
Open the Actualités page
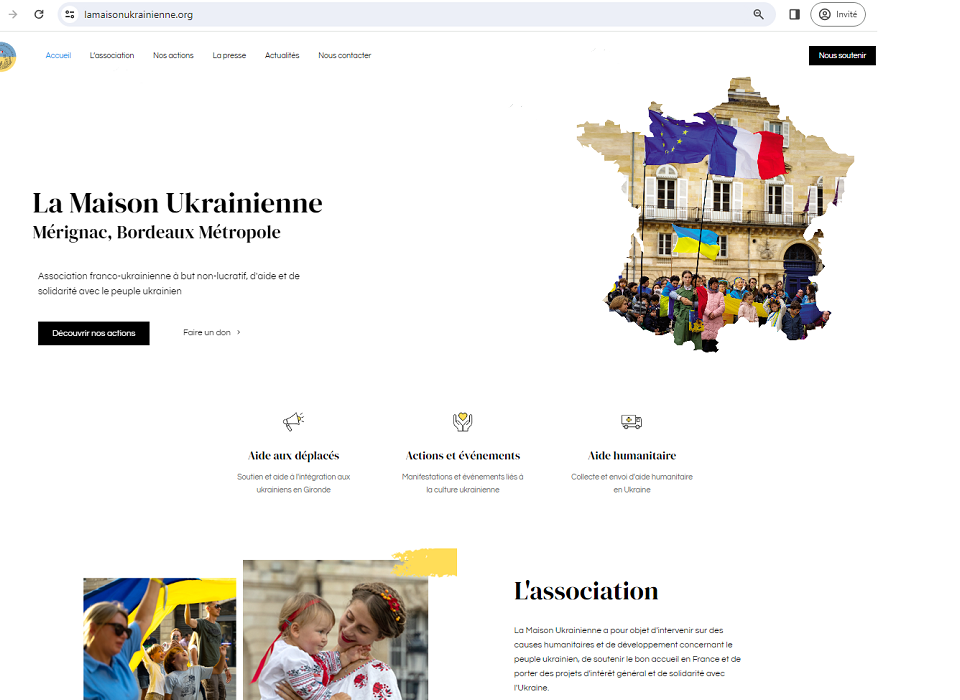point(282,55)
